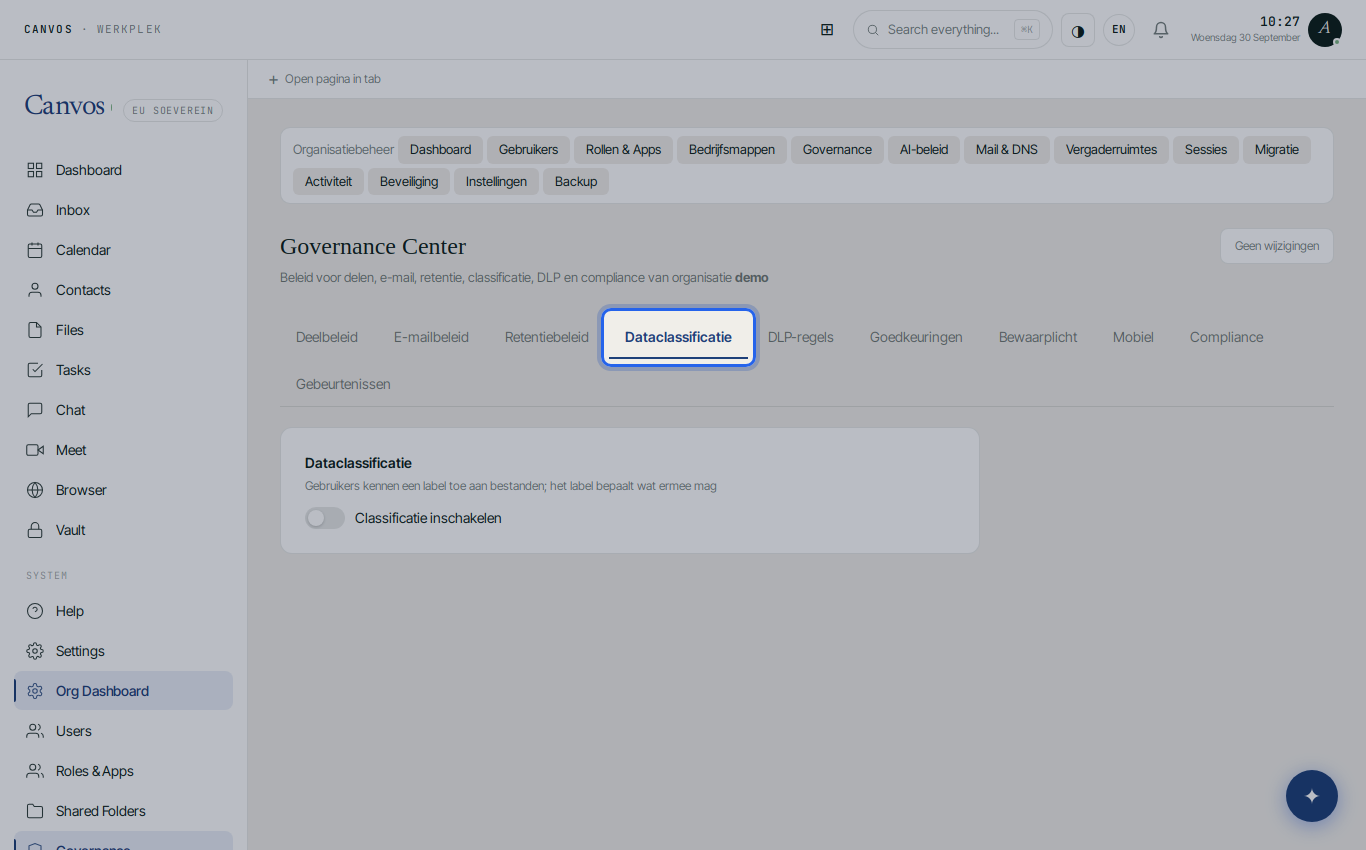Switch to the Compliance tab
1366x850 pixels.
[1226, 337]
